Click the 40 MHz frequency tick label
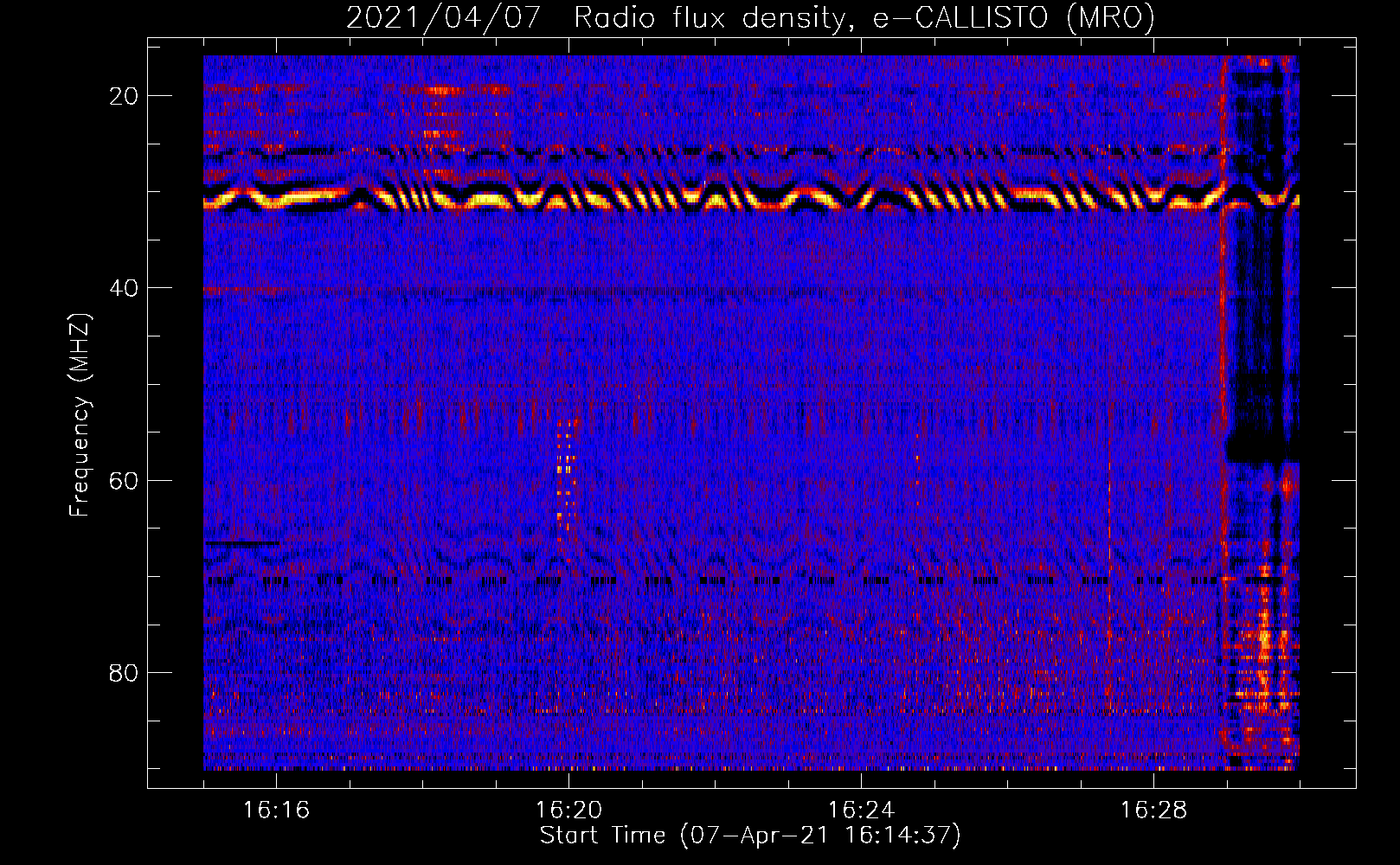The height and width of the screenshot is (865, 1400). (124, 288)
